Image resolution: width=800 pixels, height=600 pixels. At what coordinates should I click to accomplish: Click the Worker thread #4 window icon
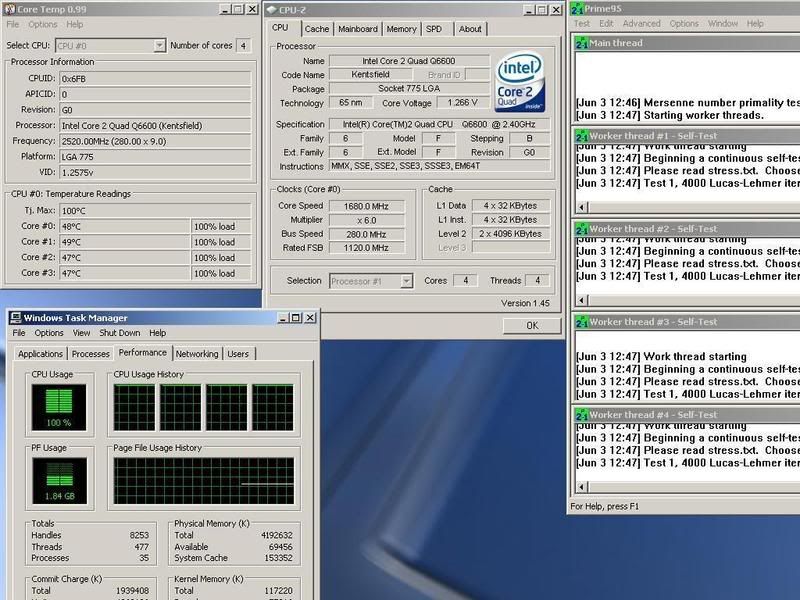(x=582, y=415)
